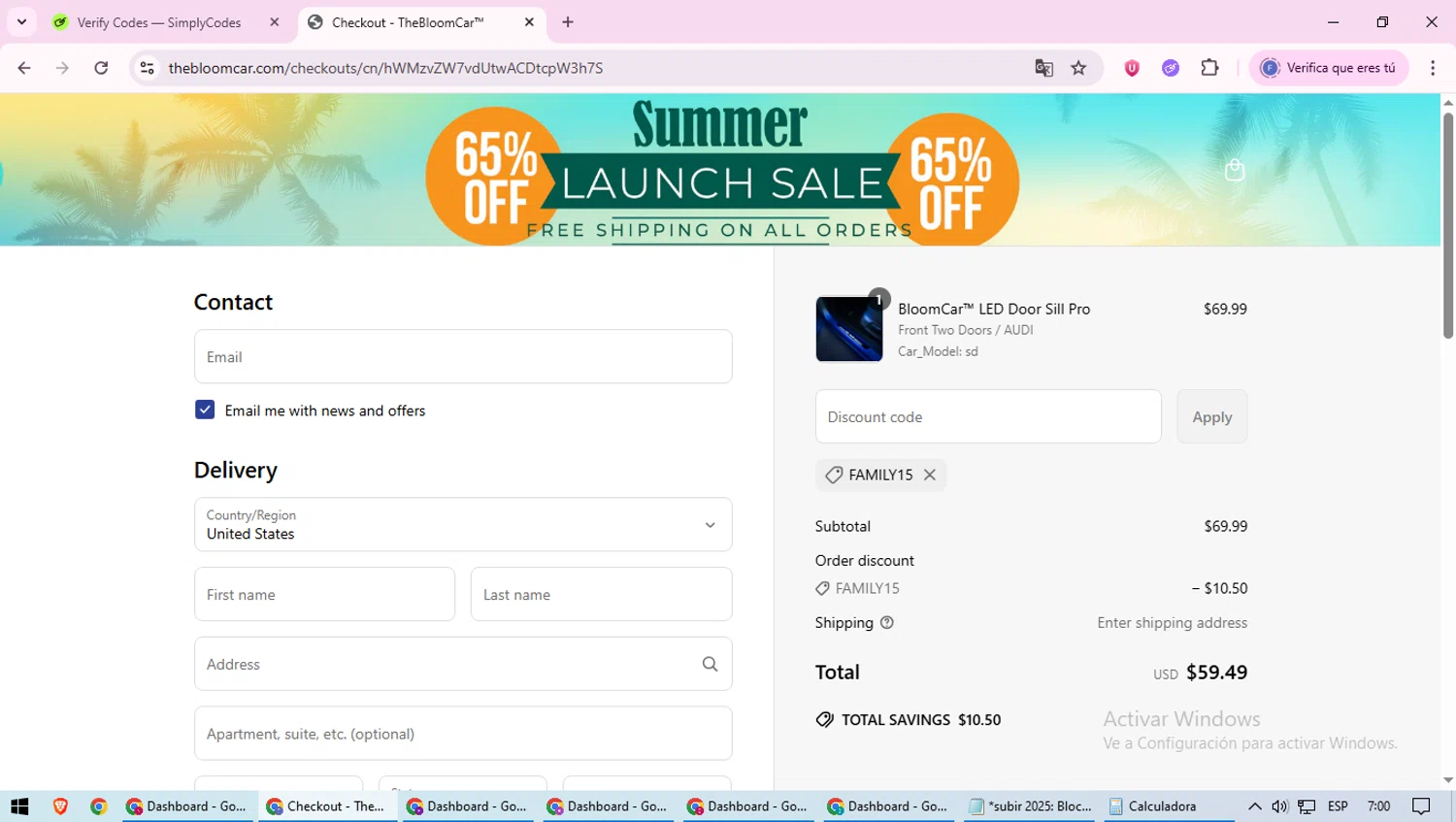1456x822 pixels.
Task: Open a new browser tab
Action: (x=568, y=22)
